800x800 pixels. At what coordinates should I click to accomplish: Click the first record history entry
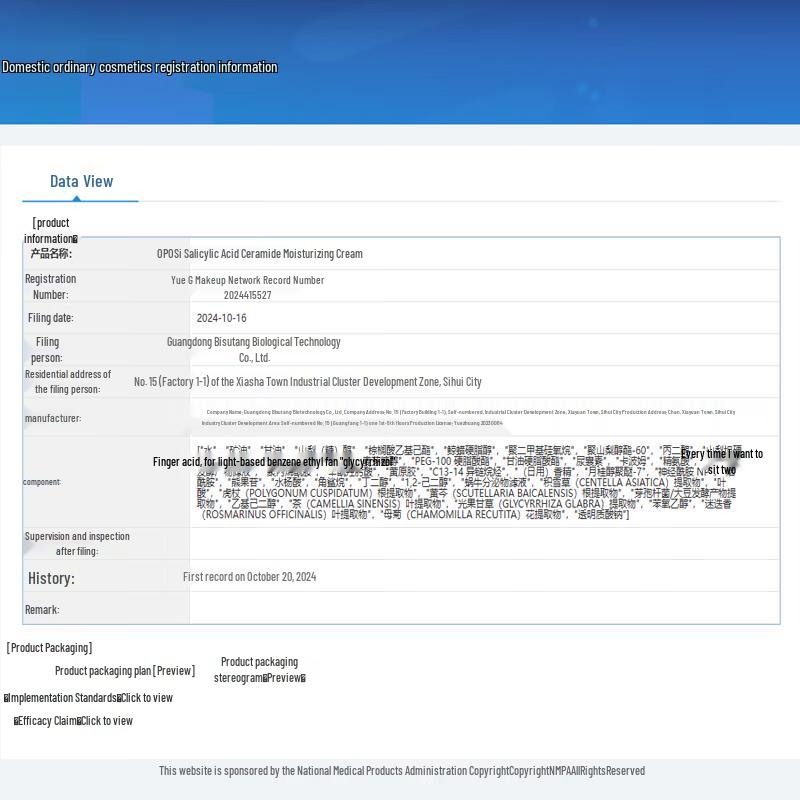(x=249, y=577)
